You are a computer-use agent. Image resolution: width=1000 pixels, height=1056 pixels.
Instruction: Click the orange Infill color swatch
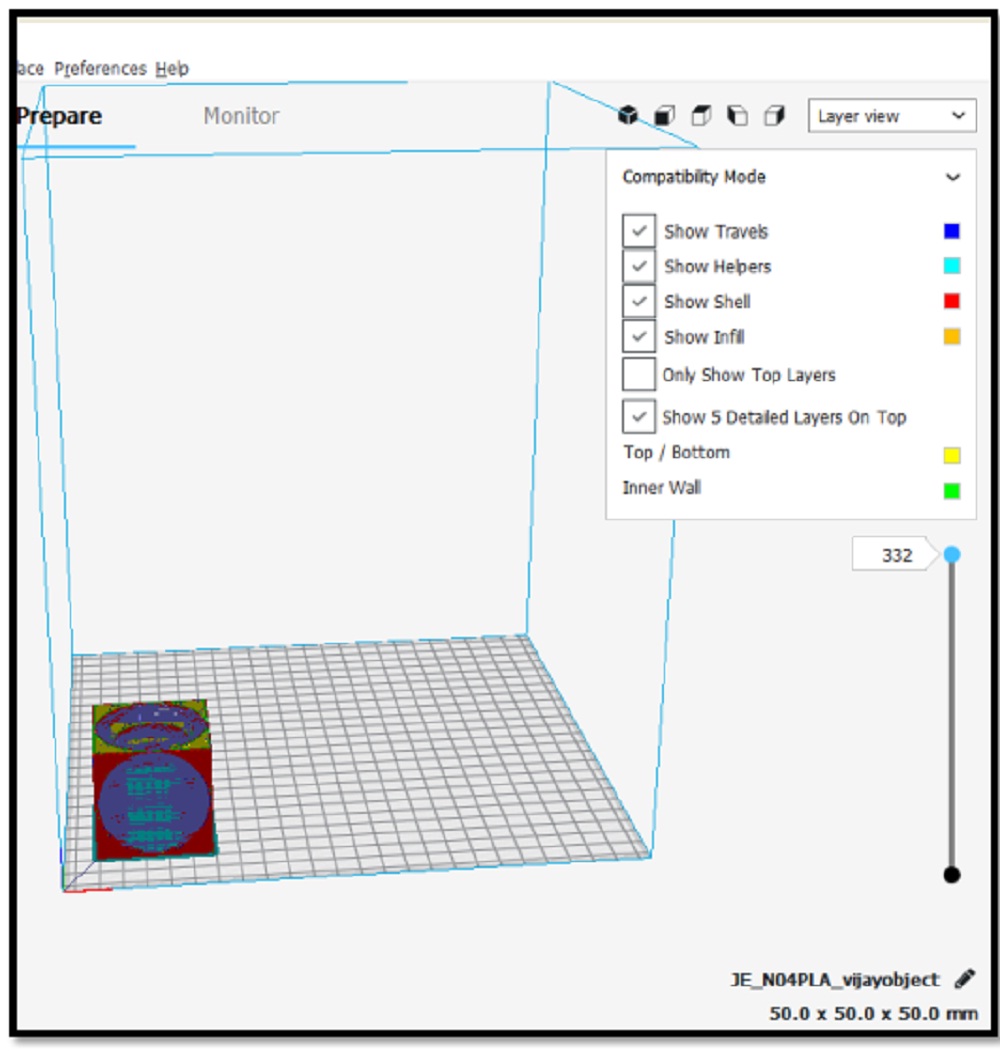(952, 336)
